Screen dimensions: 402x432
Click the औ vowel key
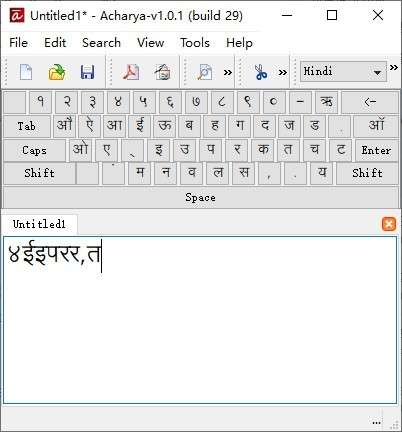tap(64, 126)
